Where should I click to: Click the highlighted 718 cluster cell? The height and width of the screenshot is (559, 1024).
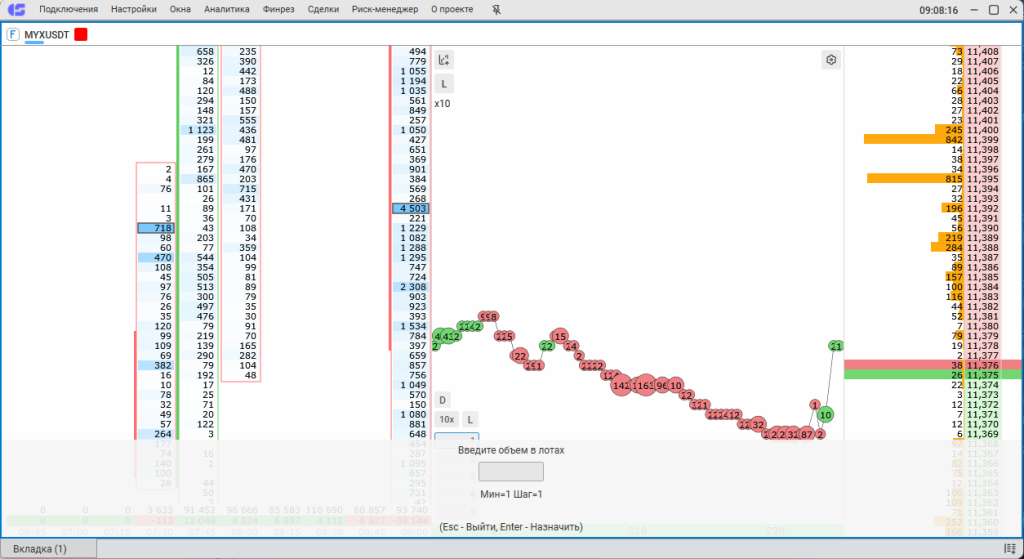[155, 228]
